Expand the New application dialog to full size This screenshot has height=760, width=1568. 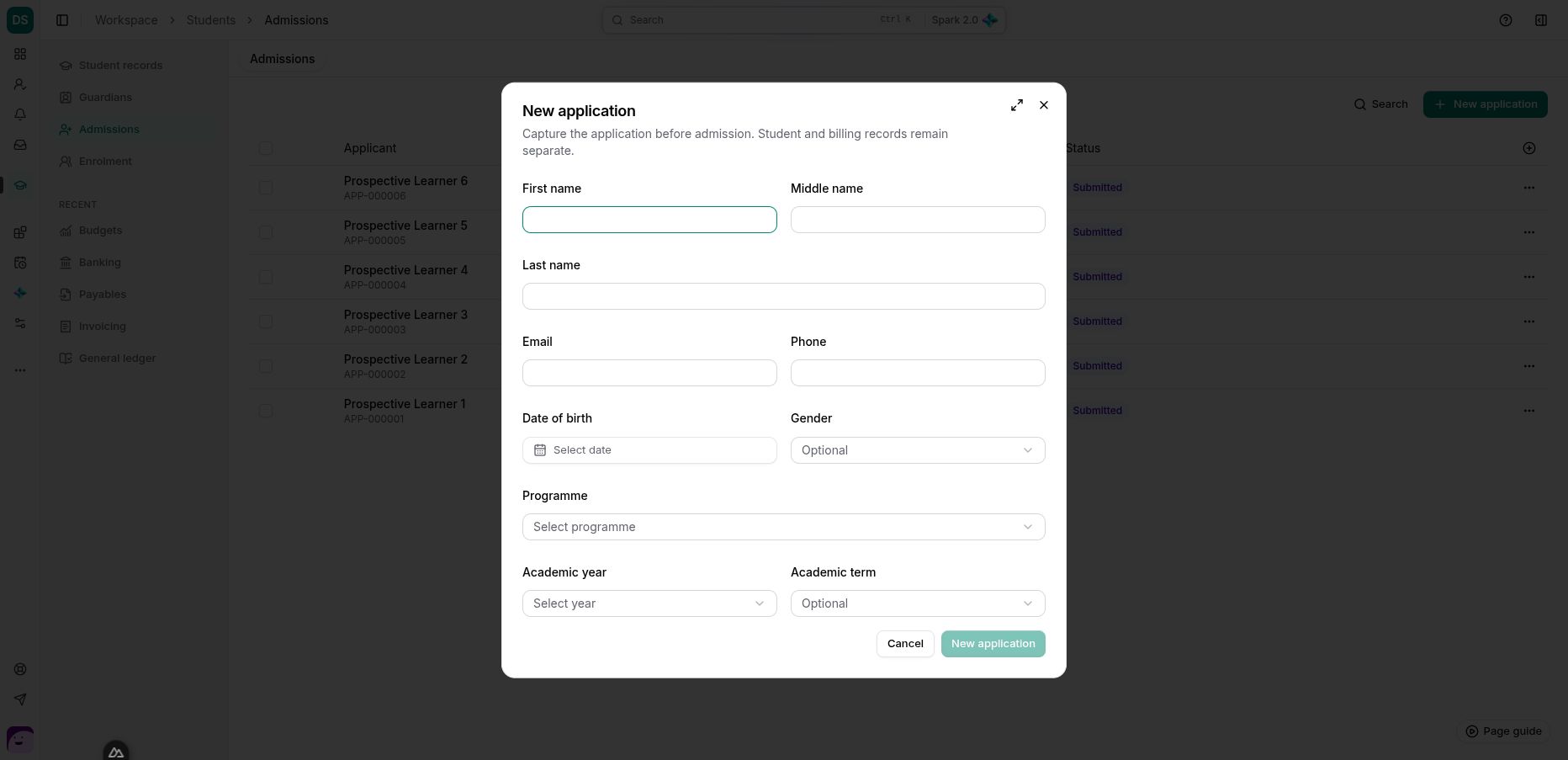coord(1017,105)
